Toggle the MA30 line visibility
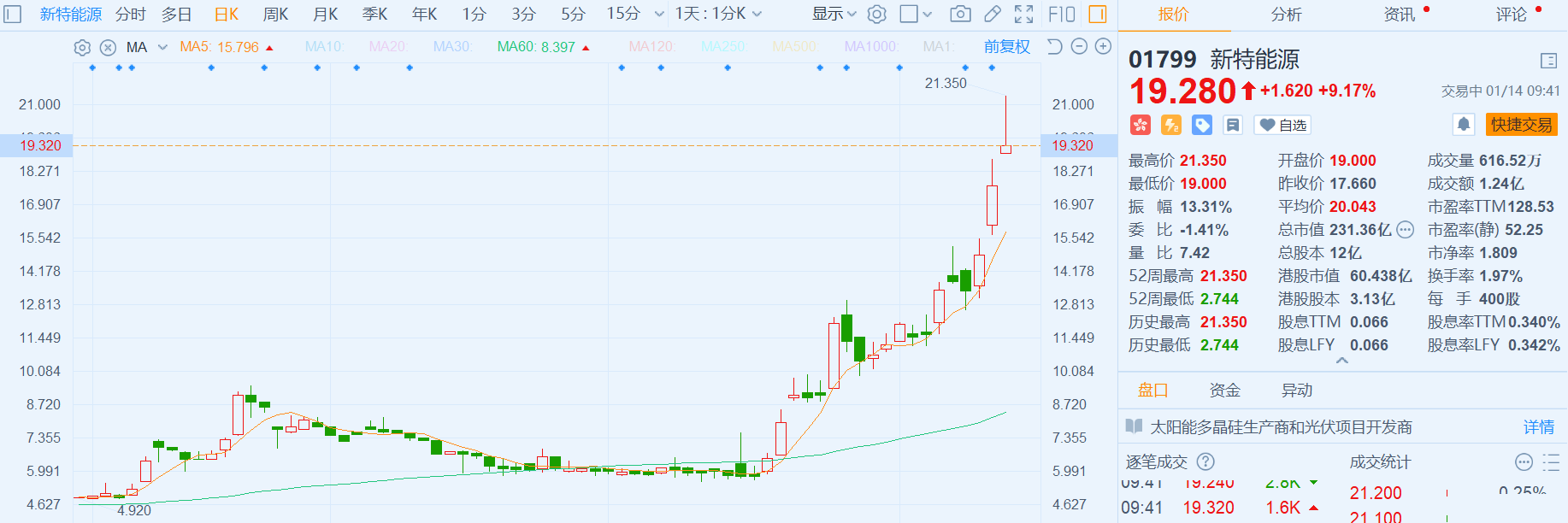Image resolution: width=1568 pixels, height=523 pixels. (452, 47)
